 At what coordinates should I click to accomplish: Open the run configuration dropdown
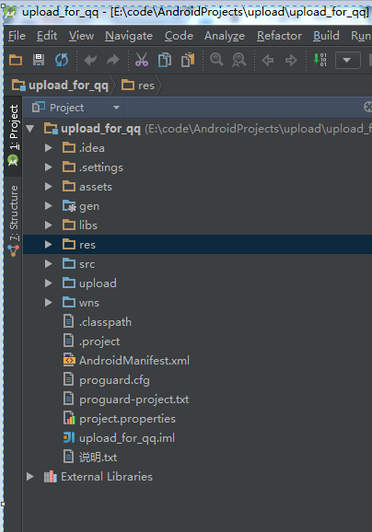[x=348, y=60]
